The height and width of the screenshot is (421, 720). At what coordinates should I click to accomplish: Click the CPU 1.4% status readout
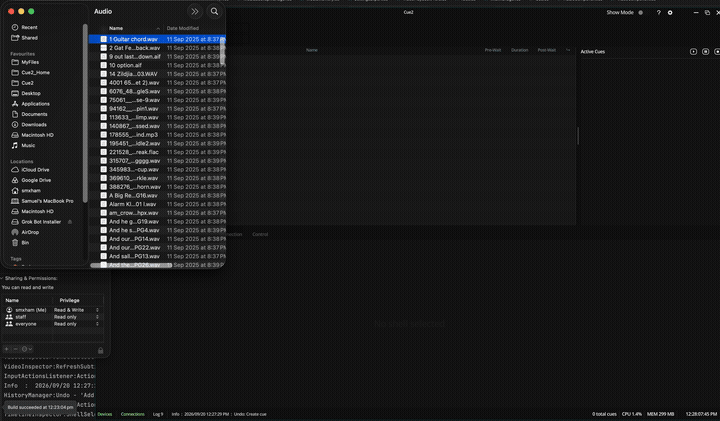point(632,414)
